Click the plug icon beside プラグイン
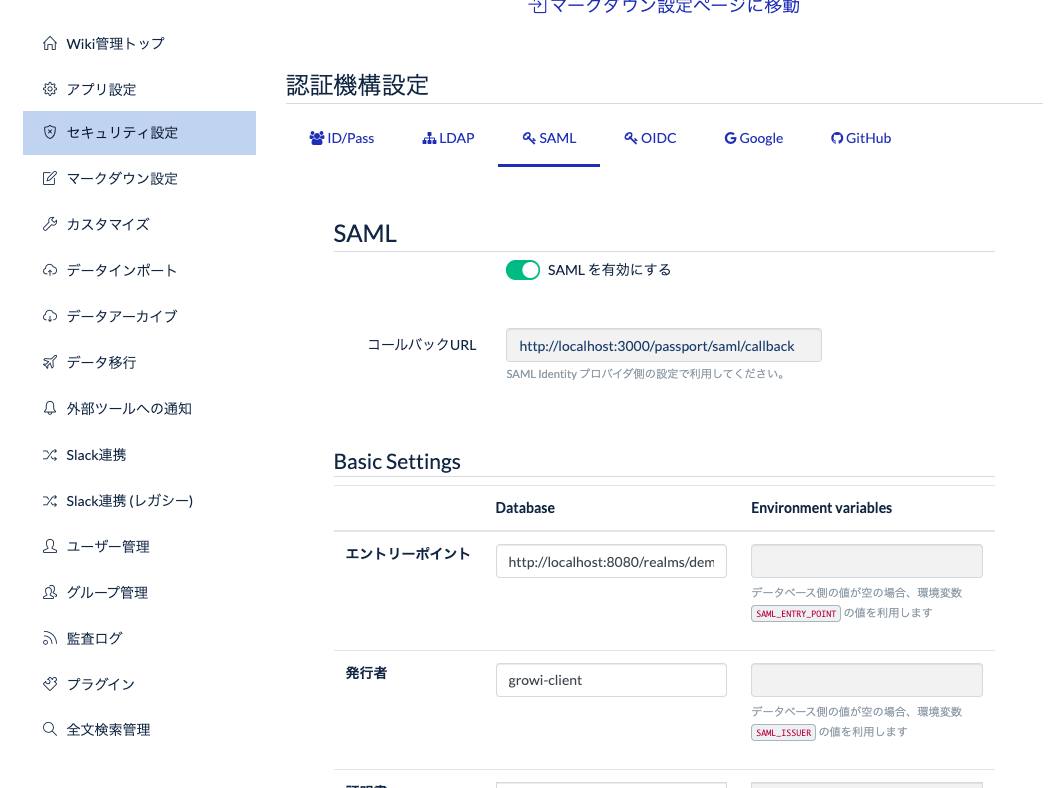Screen dimensions: 1061x788 pos(49,684)
